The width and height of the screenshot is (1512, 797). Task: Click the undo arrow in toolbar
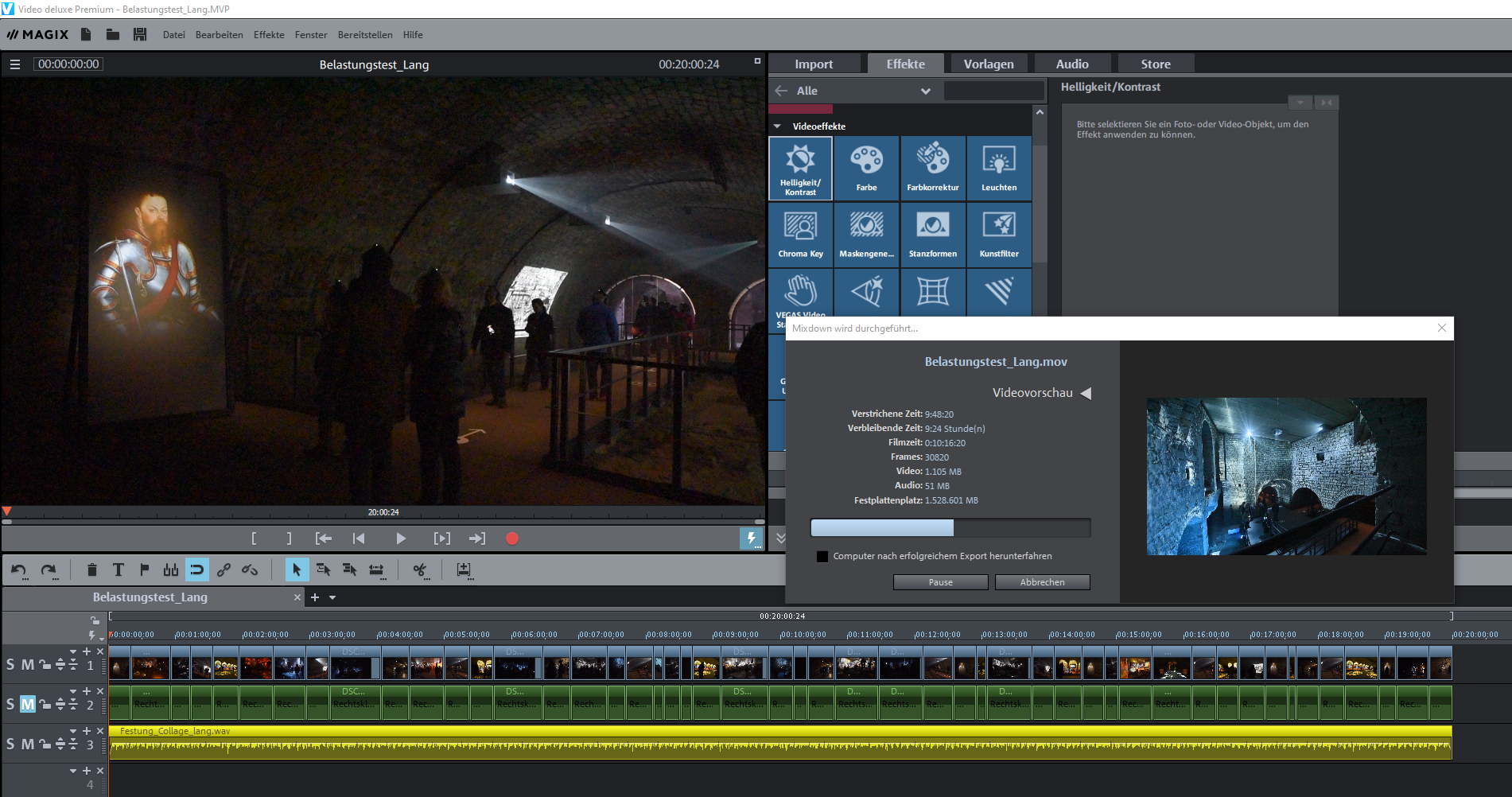(18, 570)
